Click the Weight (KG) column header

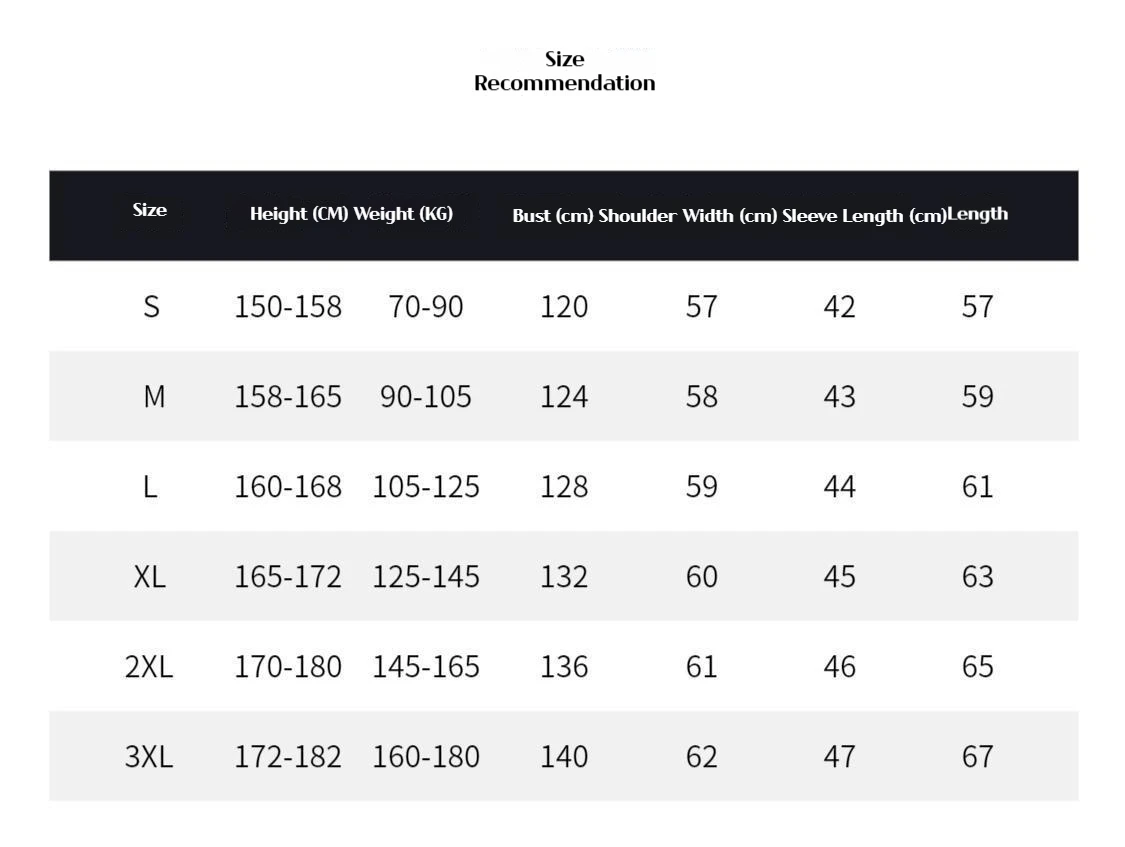(403, 214)
